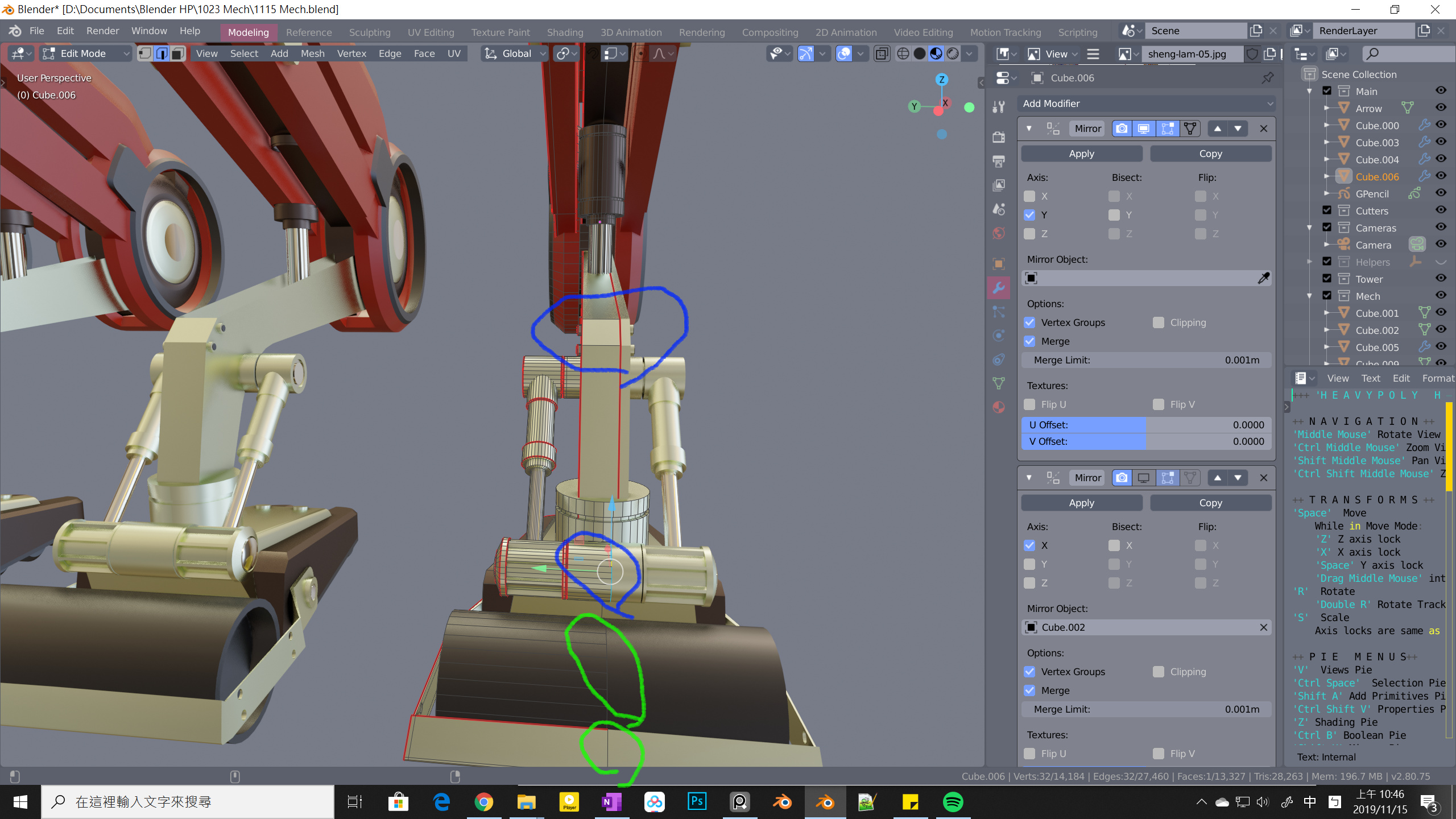This screenshot has height=819, width=1456.
Task: Collapse the first Mirror modifier panel
Action: pyautogui.click(x=1029, y=129)
